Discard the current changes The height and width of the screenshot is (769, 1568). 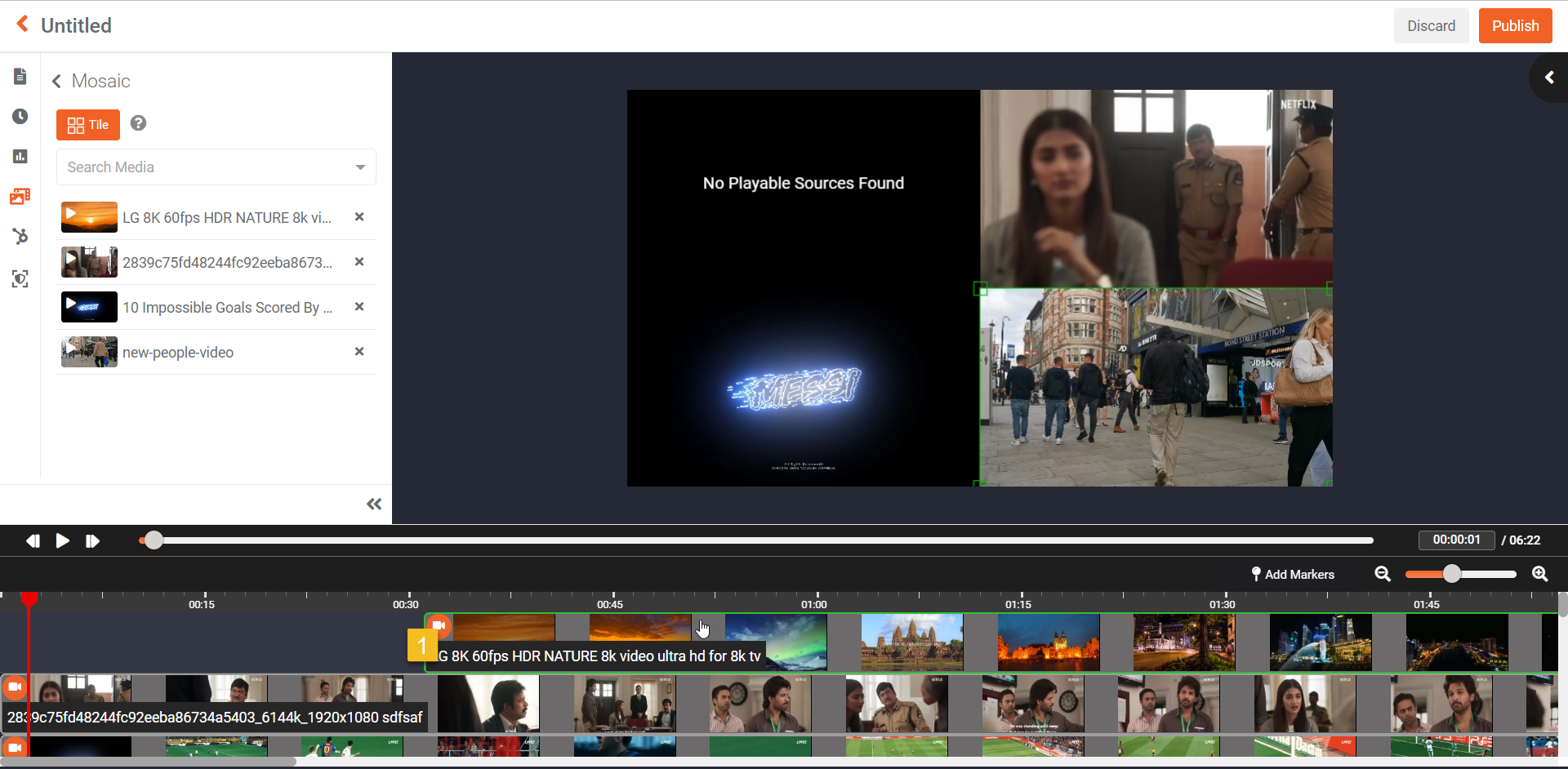pyautogui.click(x=1431, y=26)
